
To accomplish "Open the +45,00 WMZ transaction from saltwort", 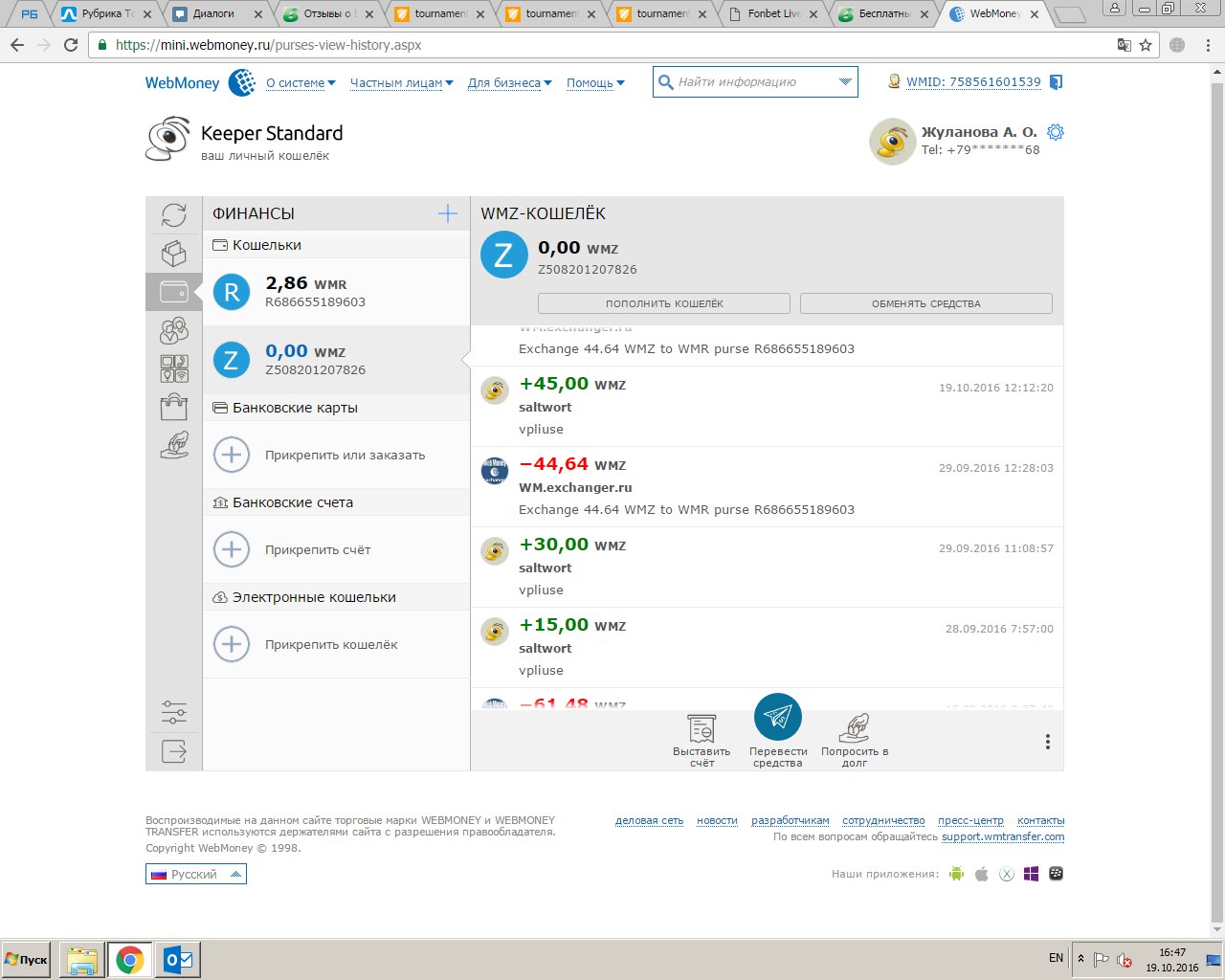I will [x=767, y=407].
